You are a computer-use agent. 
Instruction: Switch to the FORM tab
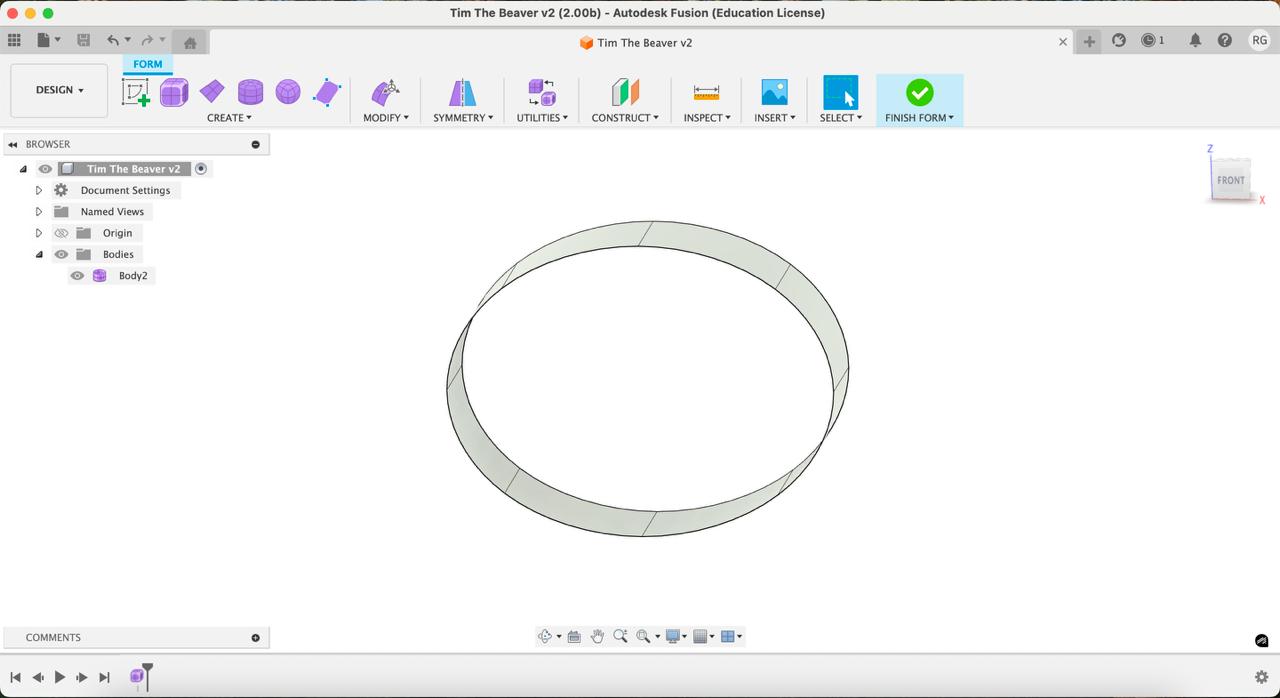point(147,64)
